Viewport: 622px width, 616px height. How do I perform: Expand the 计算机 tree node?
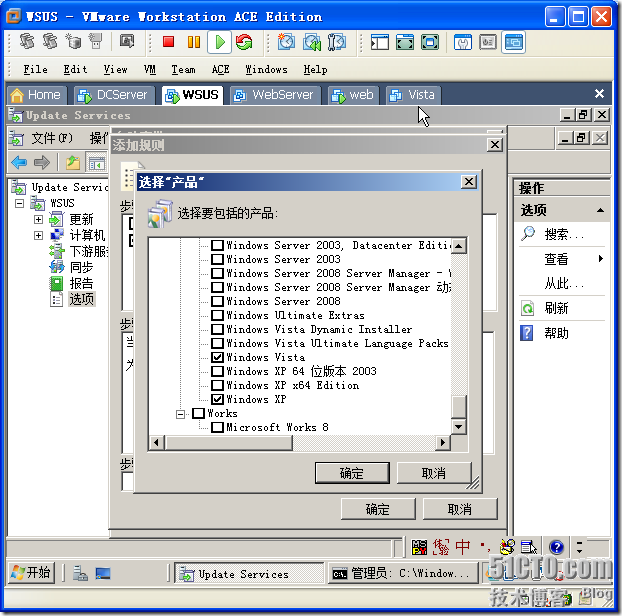tap(38, 236)
